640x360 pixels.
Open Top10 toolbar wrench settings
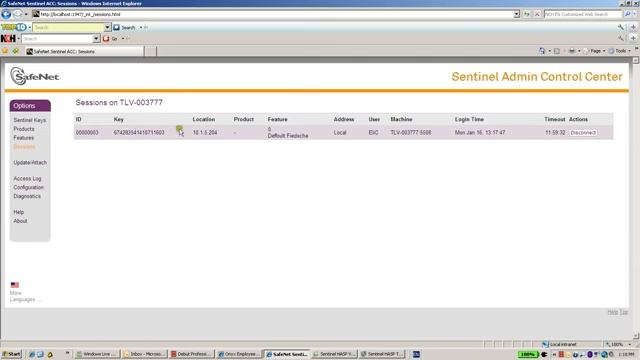(x=621, y=27)
